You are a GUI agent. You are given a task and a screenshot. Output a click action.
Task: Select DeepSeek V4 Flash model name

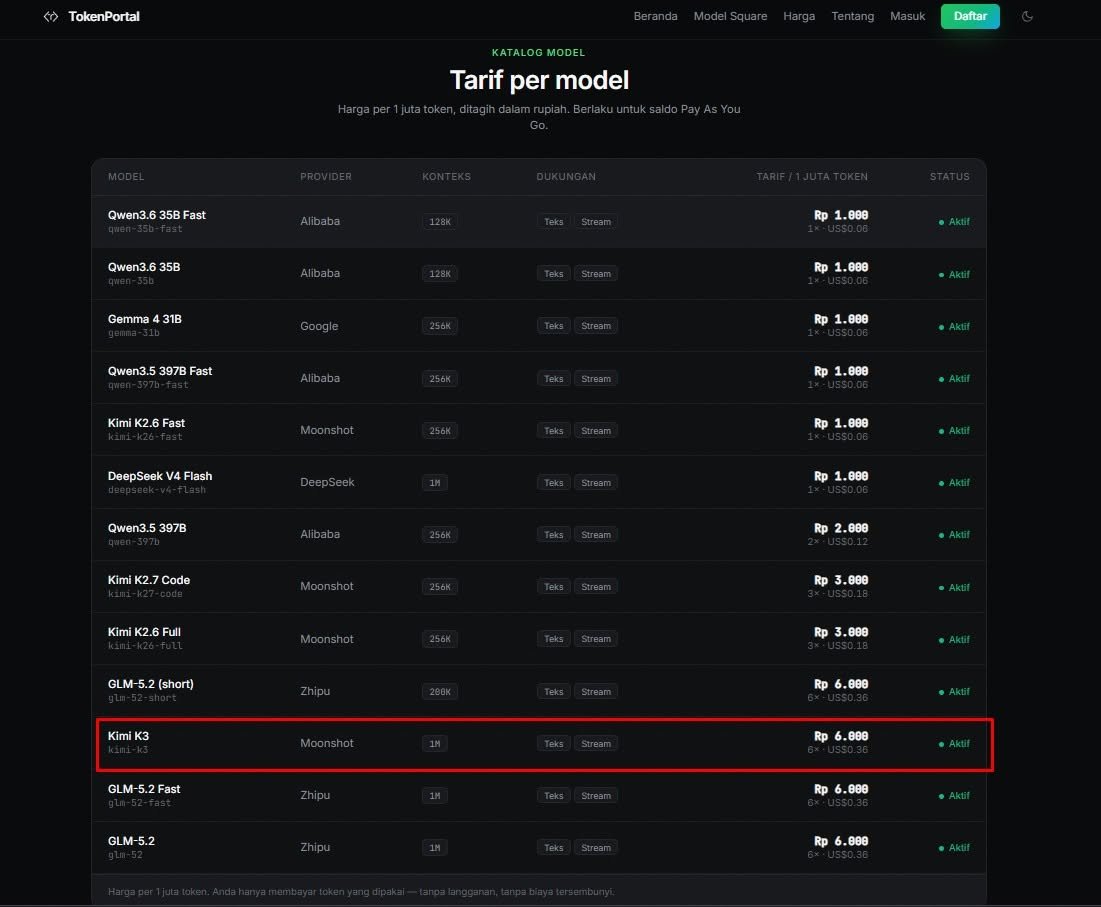[x=159, y=476]
